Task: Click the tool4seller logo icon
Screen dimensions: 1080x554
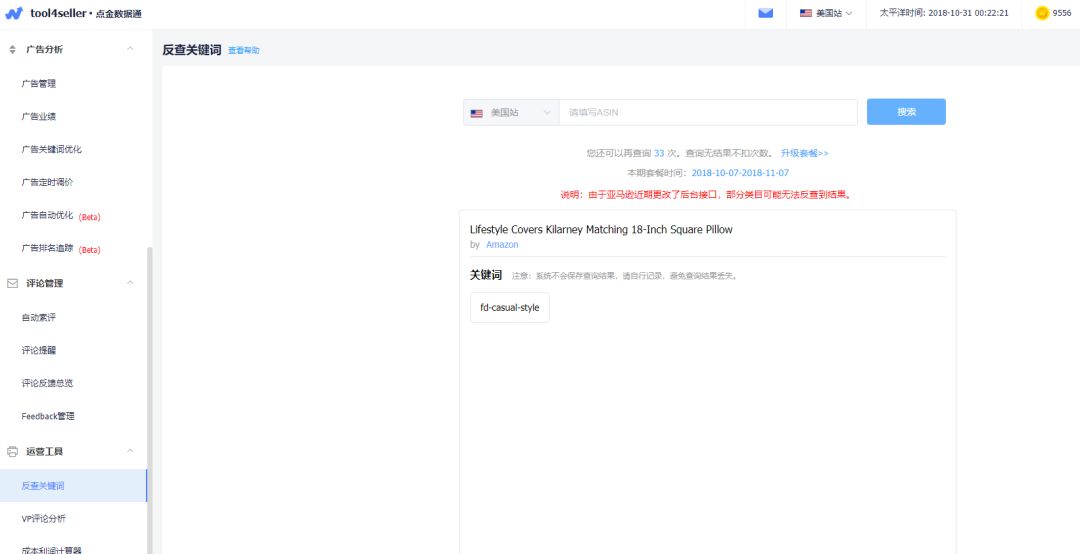Action: coord(14,13)
